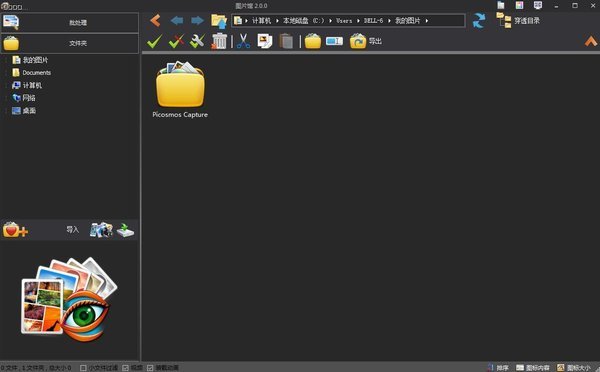Image resolution: width=600 pixels, height=372 pixels.
Task: Expand the arrow after 我的图片 in breadcrumb
Action: pyautogui.click(x=427, y=21)
